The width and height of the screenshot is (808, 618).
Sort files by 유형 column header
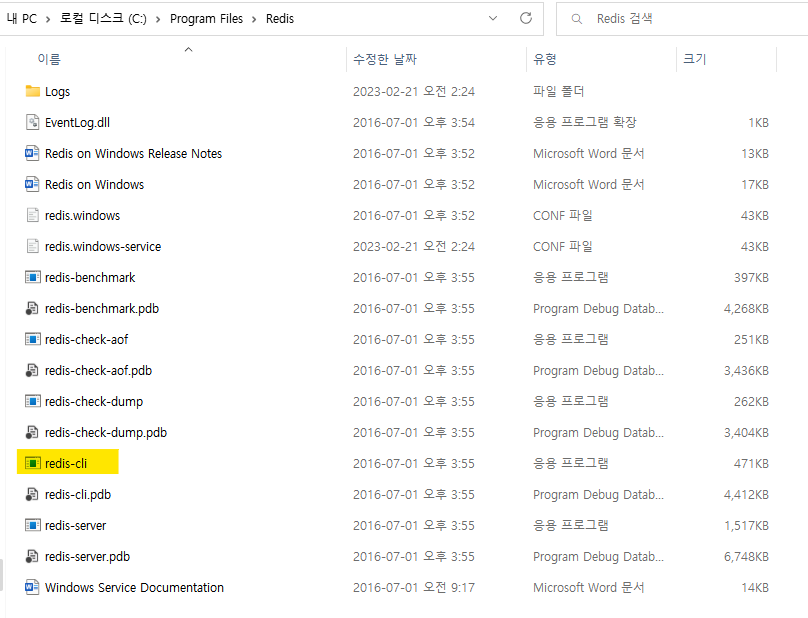pyautogui.click(x=545, y=59)
